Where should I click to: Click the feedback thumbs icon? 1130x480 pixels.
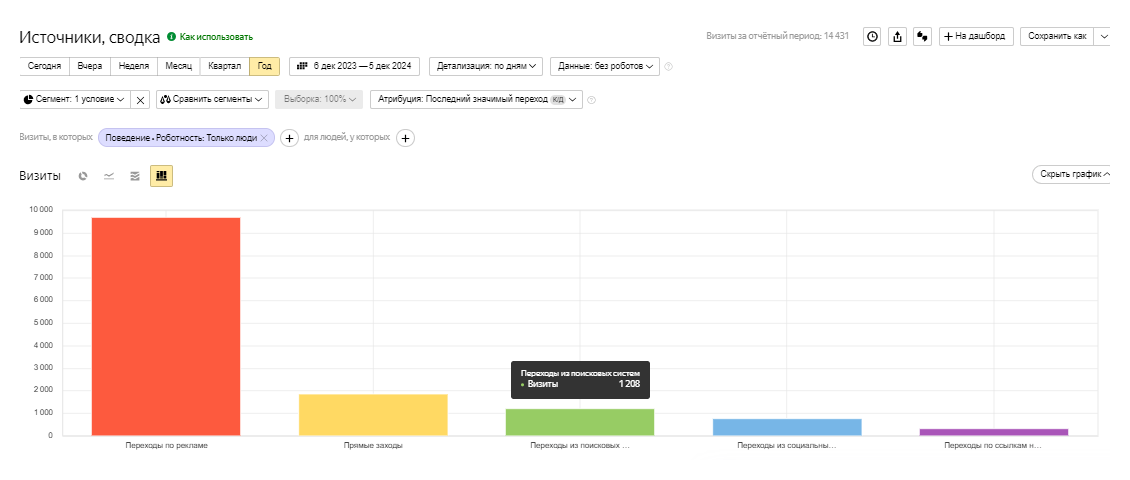[923, 36]
